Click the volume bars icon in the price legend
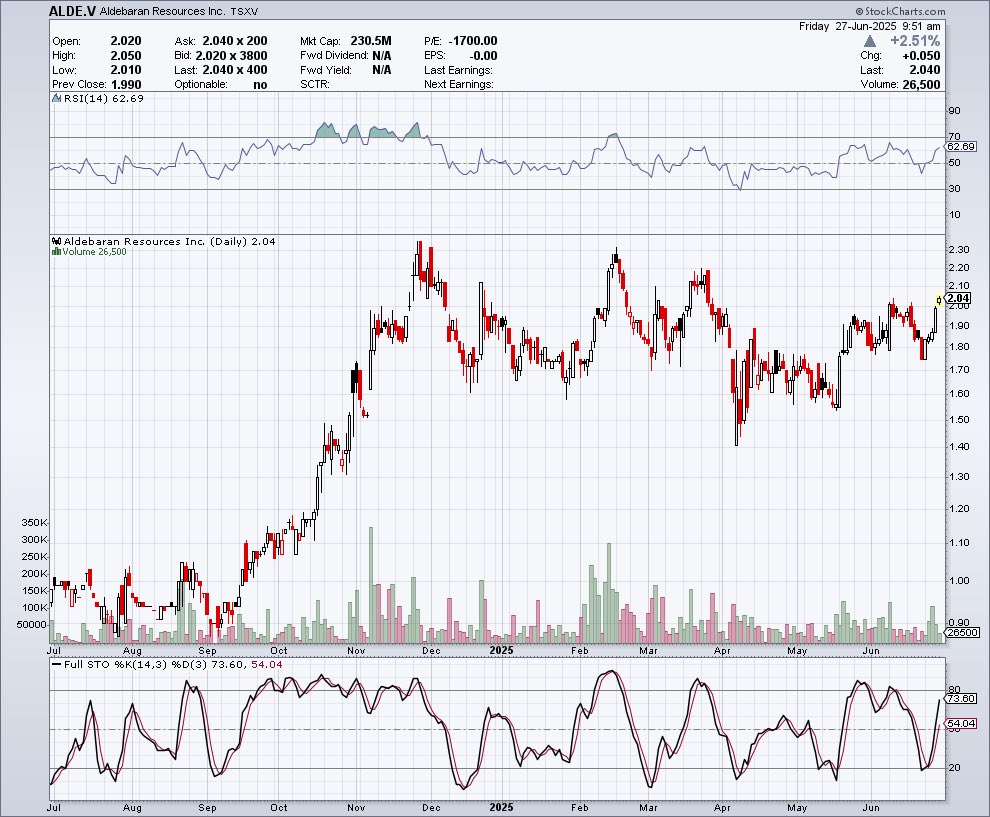 pos(57,251)
